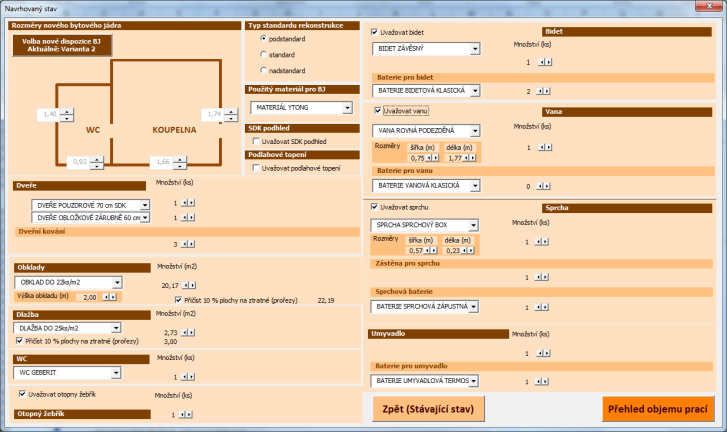This screenshot has height=432, width=727.
Task: Adjust Sprchová baterie quantity stepper
Action: [x=542, y=307]
